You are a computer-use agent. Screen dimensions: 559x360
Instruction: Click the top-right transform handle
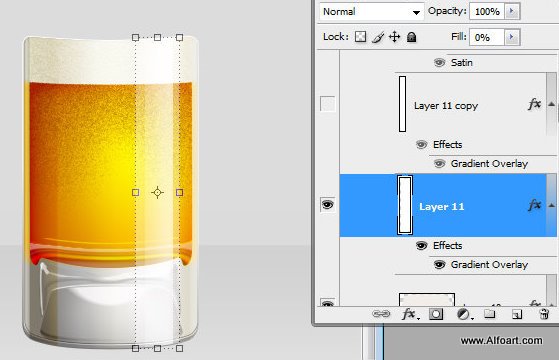179,37
